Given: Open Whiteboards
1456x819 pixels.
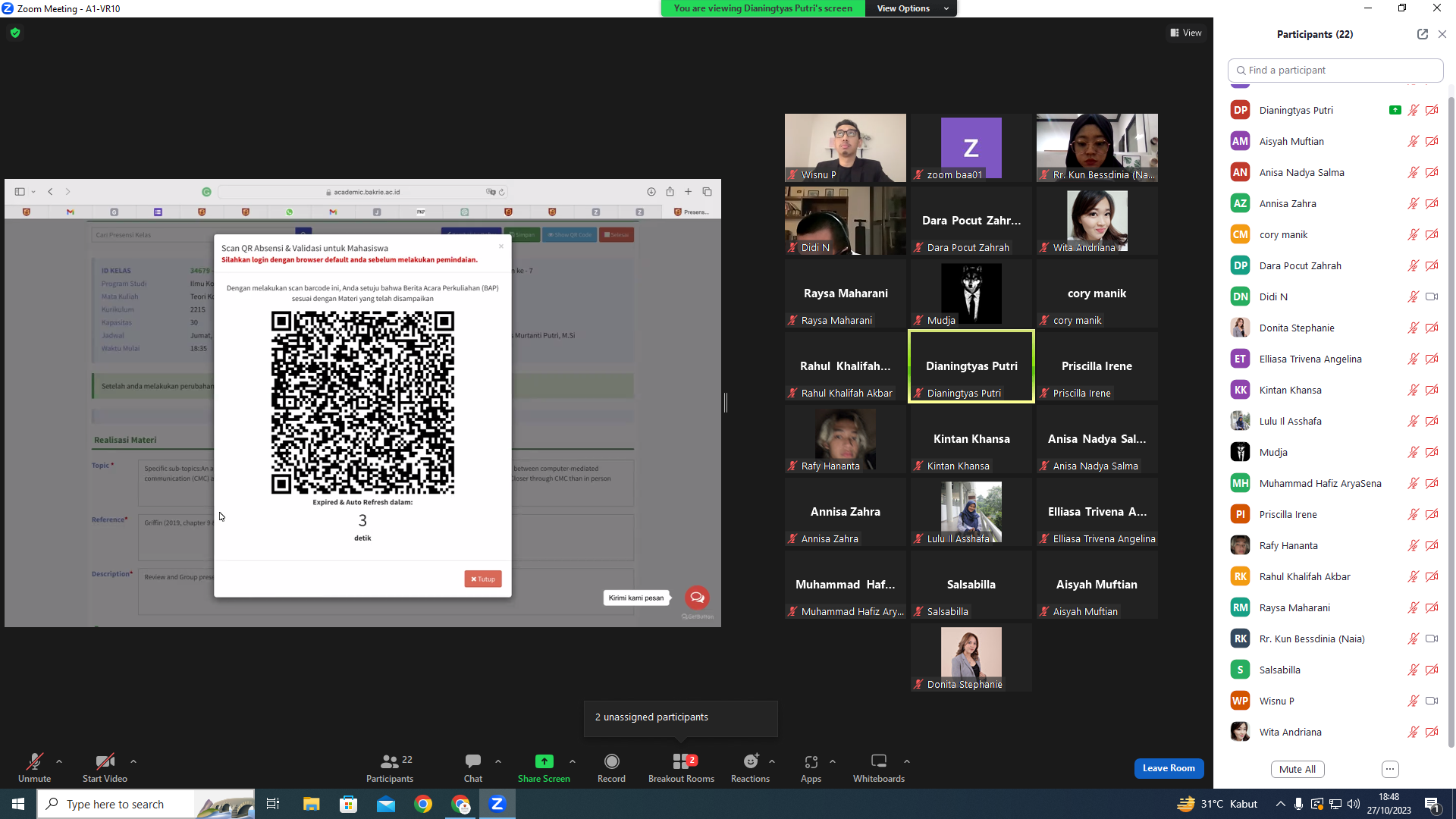Looking at the screenshot, I should [879, 767].
